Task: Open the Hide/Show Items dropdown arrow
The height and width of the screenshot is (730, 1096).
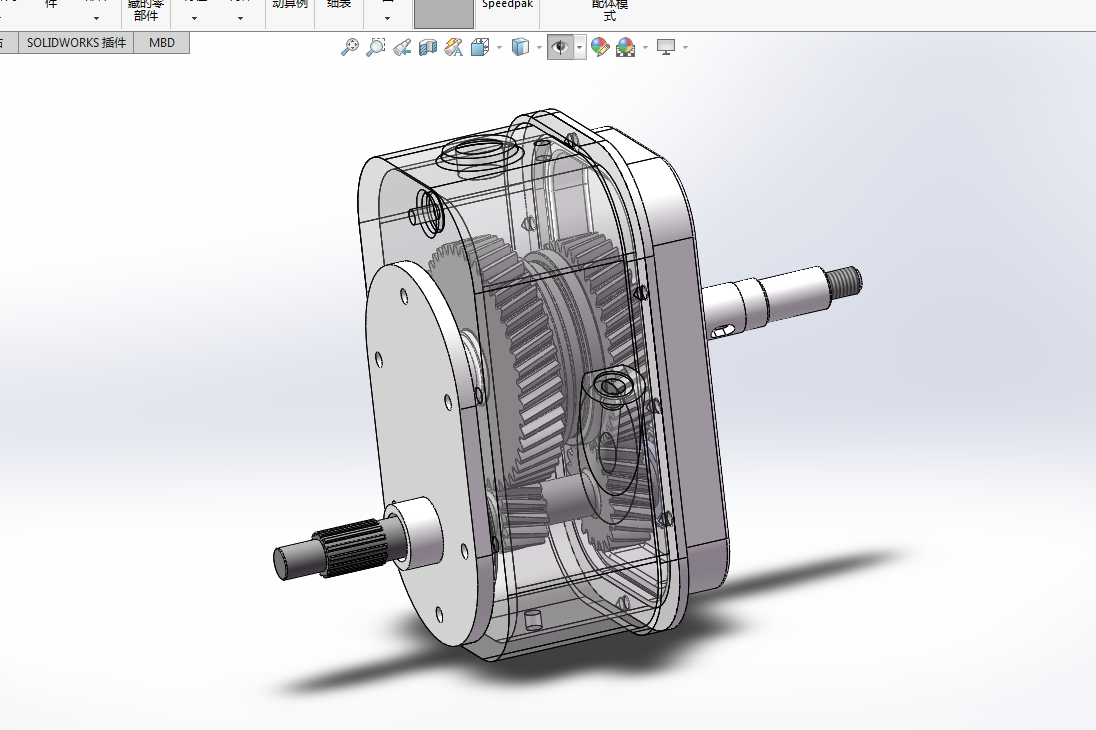Action: click(x=579, y=48)
